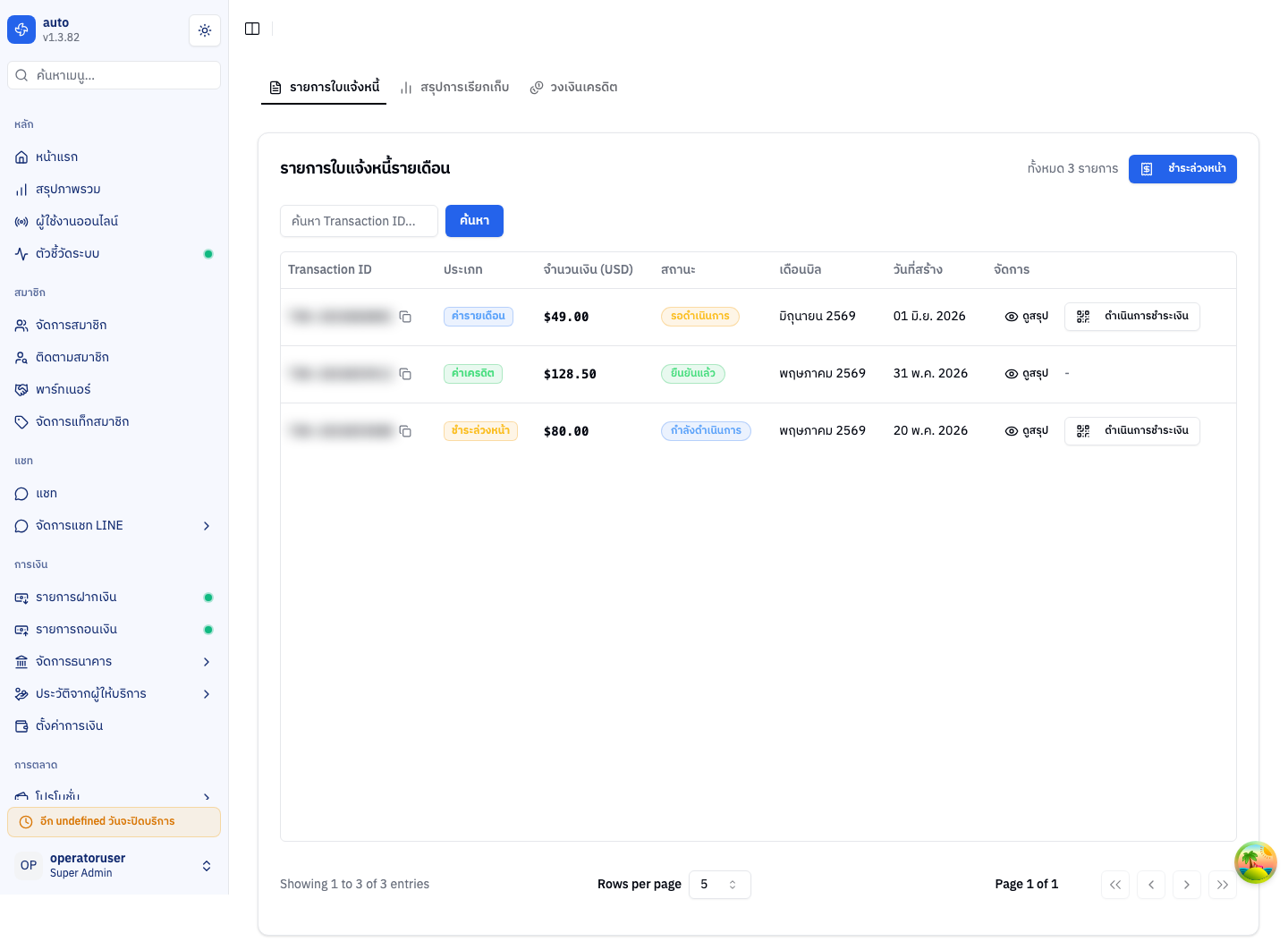This screenshot has width=1288, height=950.
Task: Open สรุปภาพรวม in sidebar
Action: pyautogui.click(x=114, y=189)
